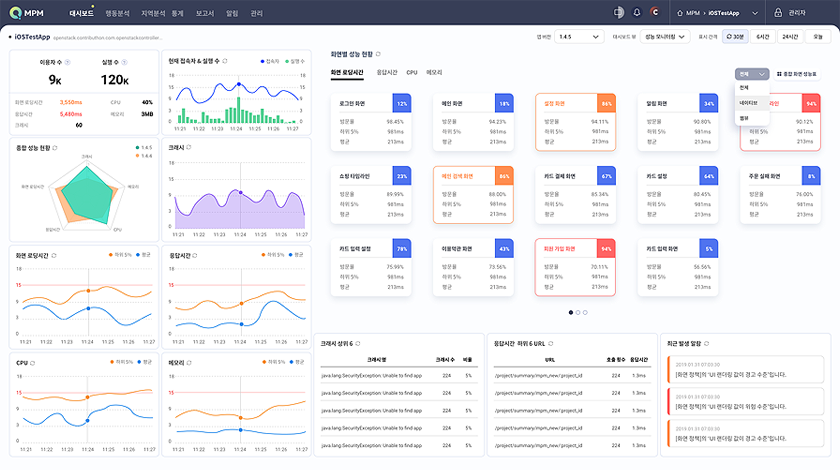This screenshot has height=470, width=840.
Task: Select the 24시간 time range button
Action: pyautogui.click(x=790, y=36)
